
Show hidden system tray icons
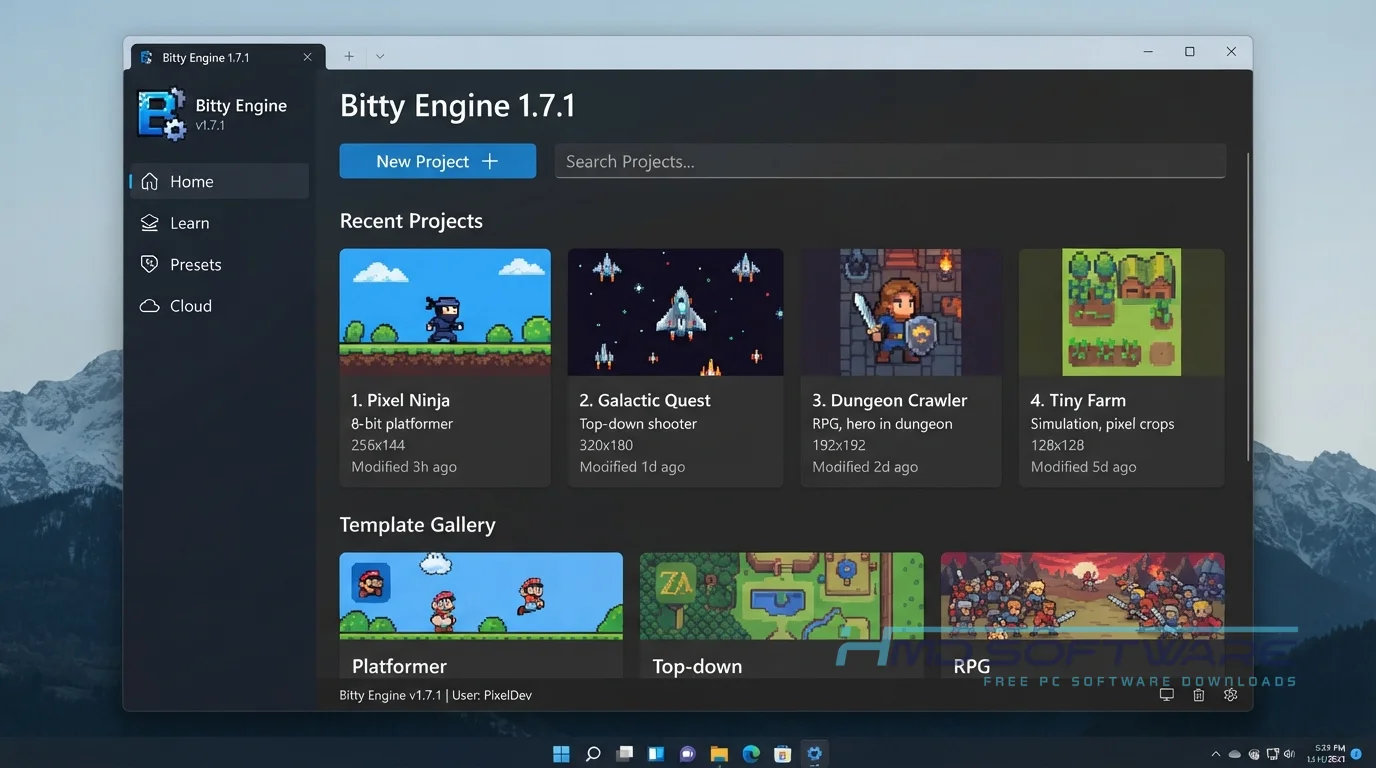coord(1216,754)
